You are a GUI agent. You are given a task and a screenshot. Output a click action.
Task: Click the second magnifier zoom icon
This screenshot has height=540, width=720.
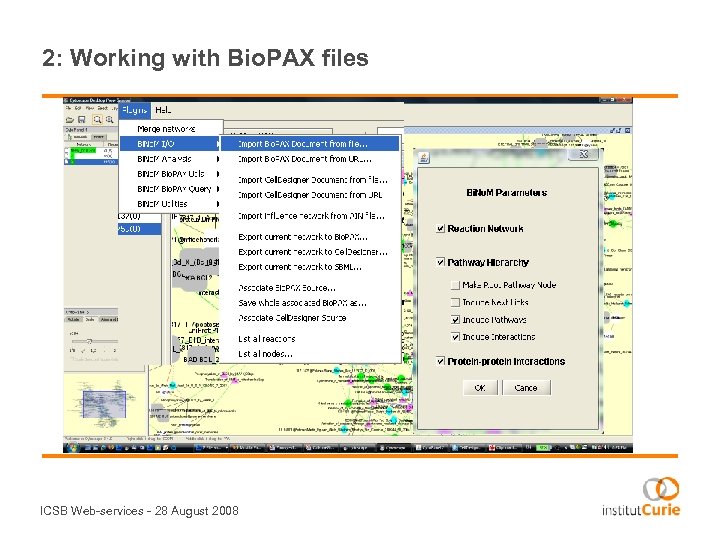coord(110,119)
